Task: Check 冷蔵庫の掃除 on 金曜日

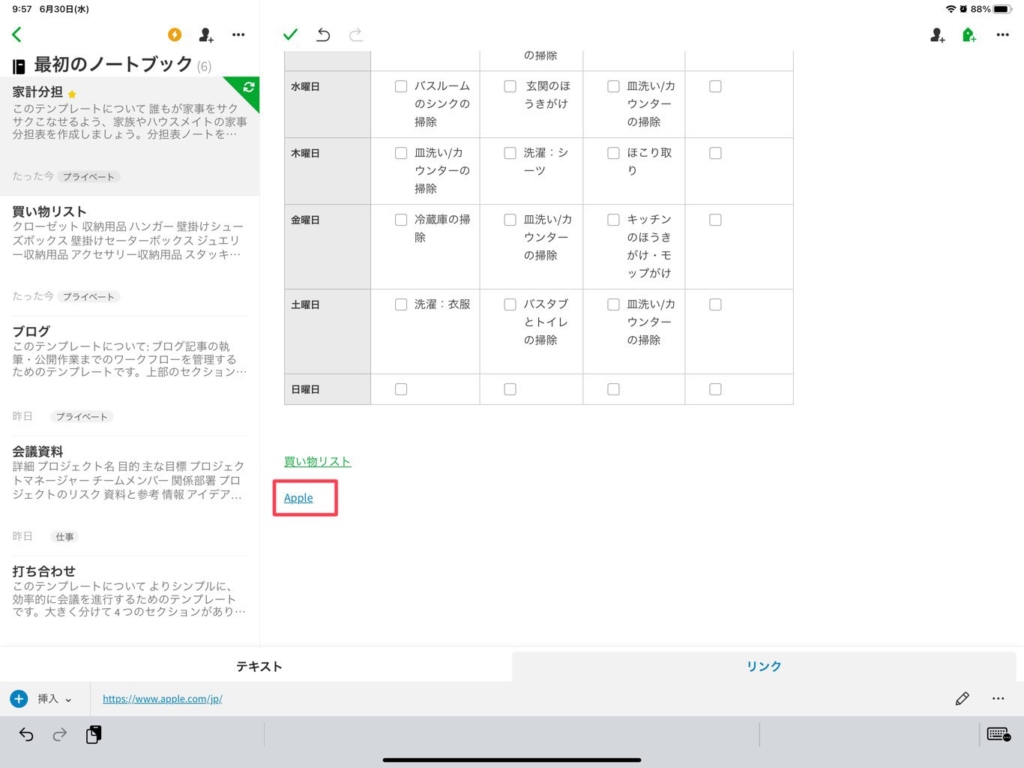Action: tap(401, 220)
